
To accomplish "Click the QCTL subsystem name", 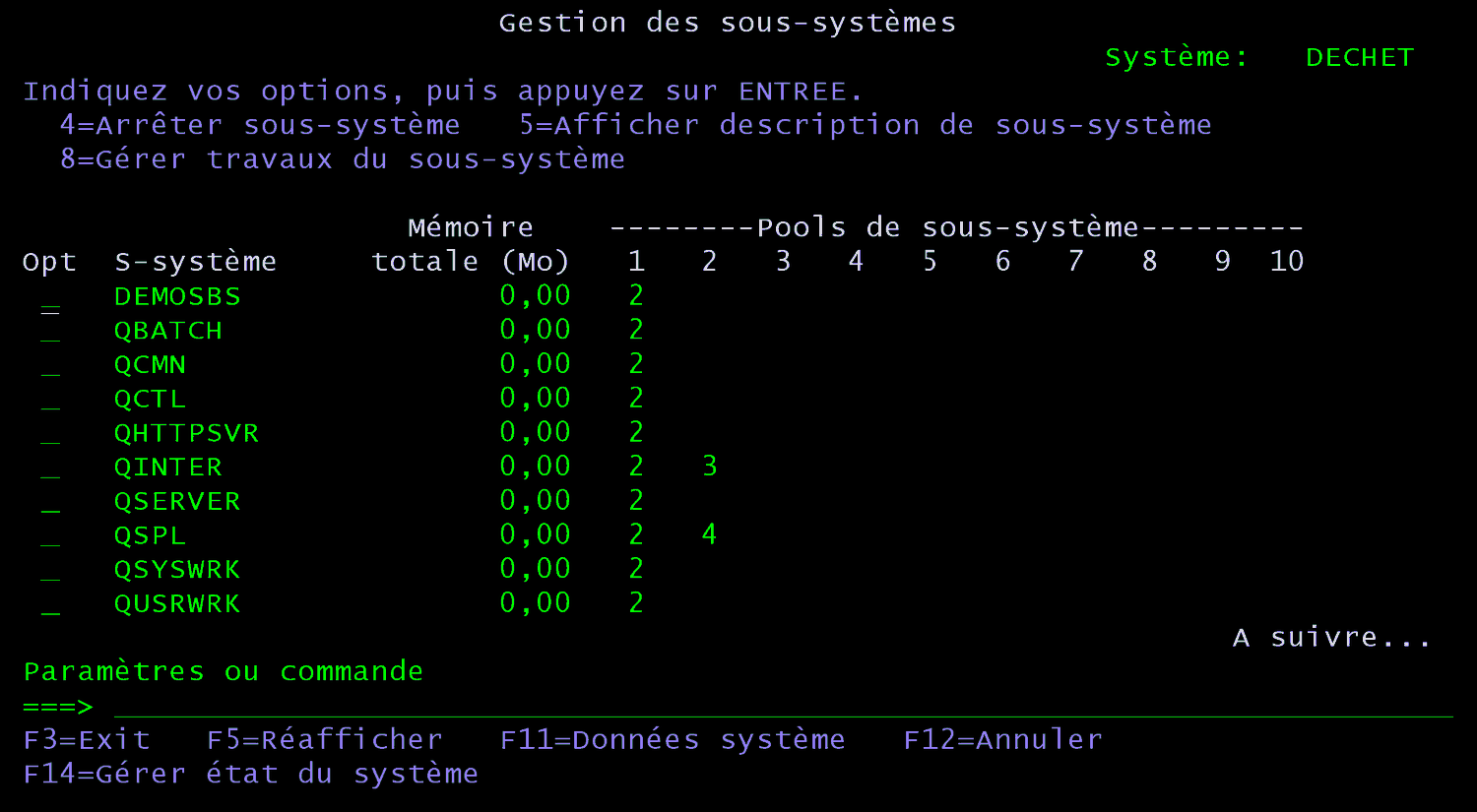I will tap(150, 399).
